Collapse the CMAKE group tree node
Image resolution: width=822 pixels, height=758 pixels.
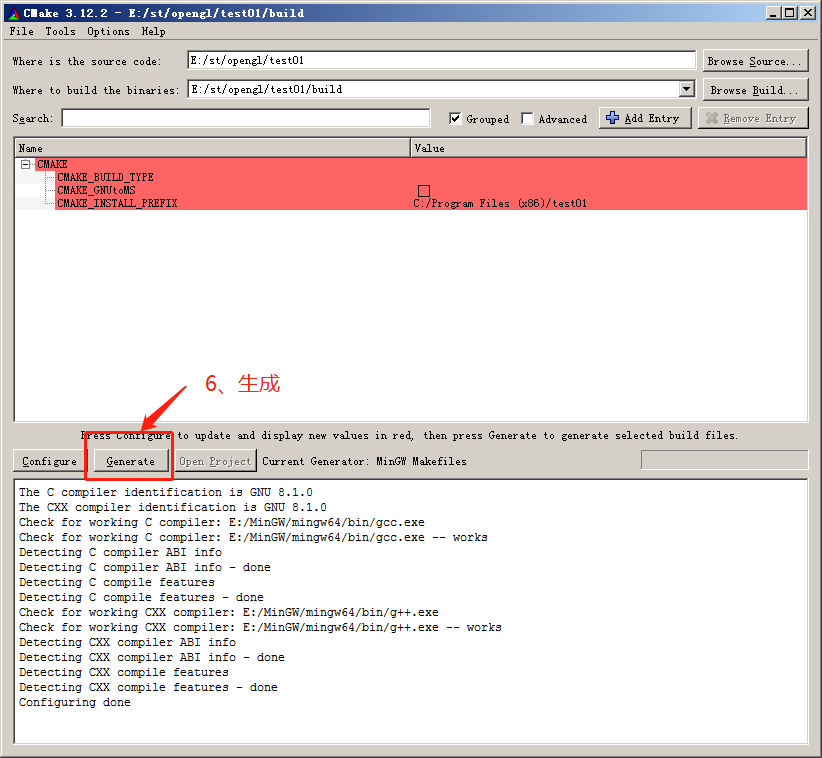click(25, 164)
